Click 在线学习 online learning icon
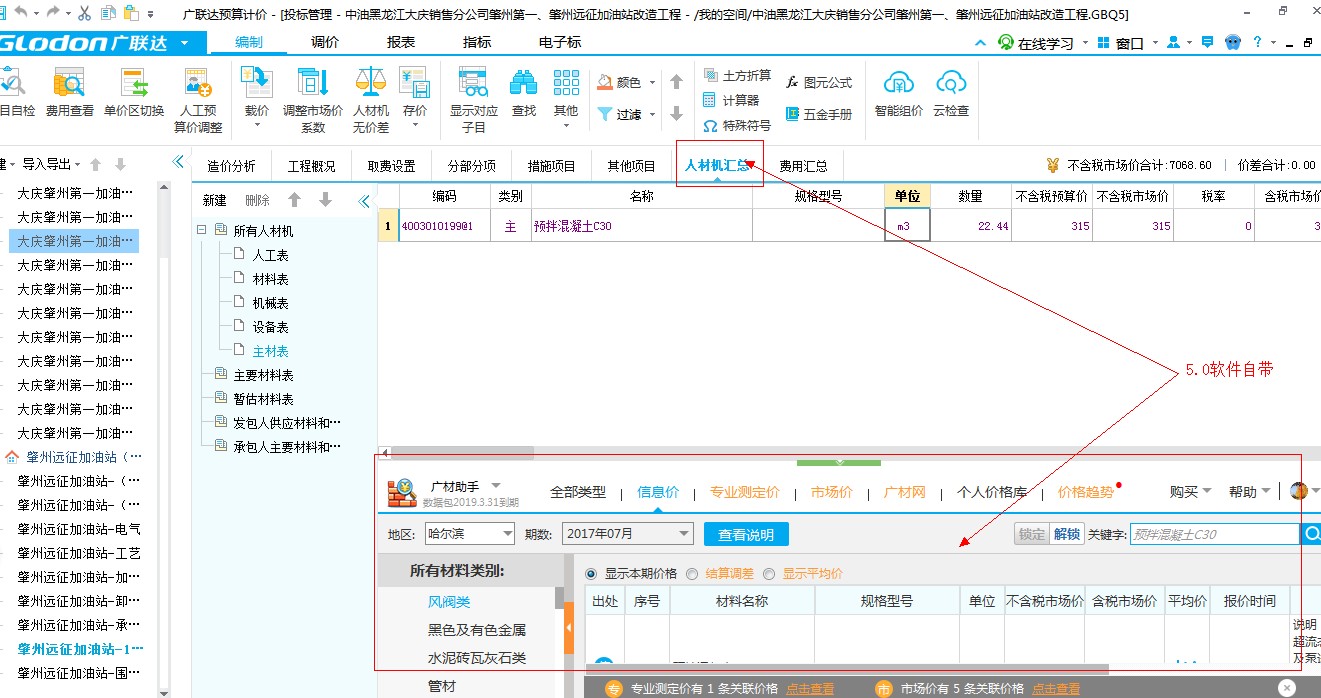 [x=1005, y=43]
